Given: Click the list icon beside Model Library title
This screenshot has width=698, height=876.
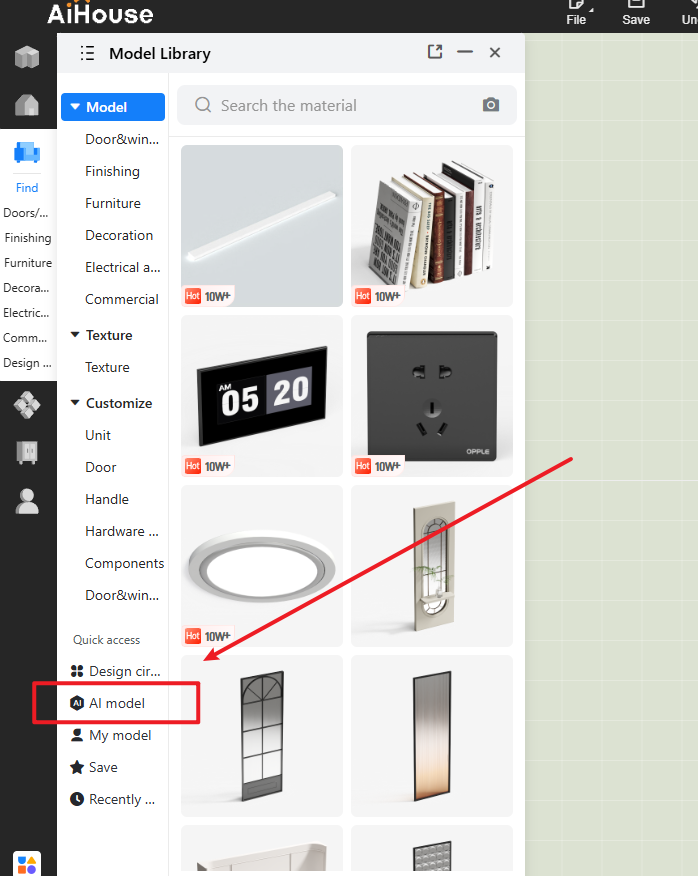Looking at the screenshot, I should [x=87, y=53].
